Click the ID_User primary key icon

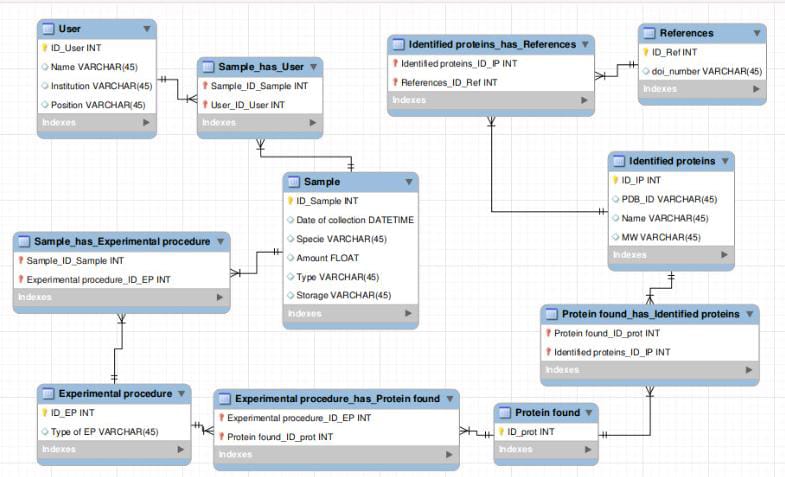coord(45,47)
